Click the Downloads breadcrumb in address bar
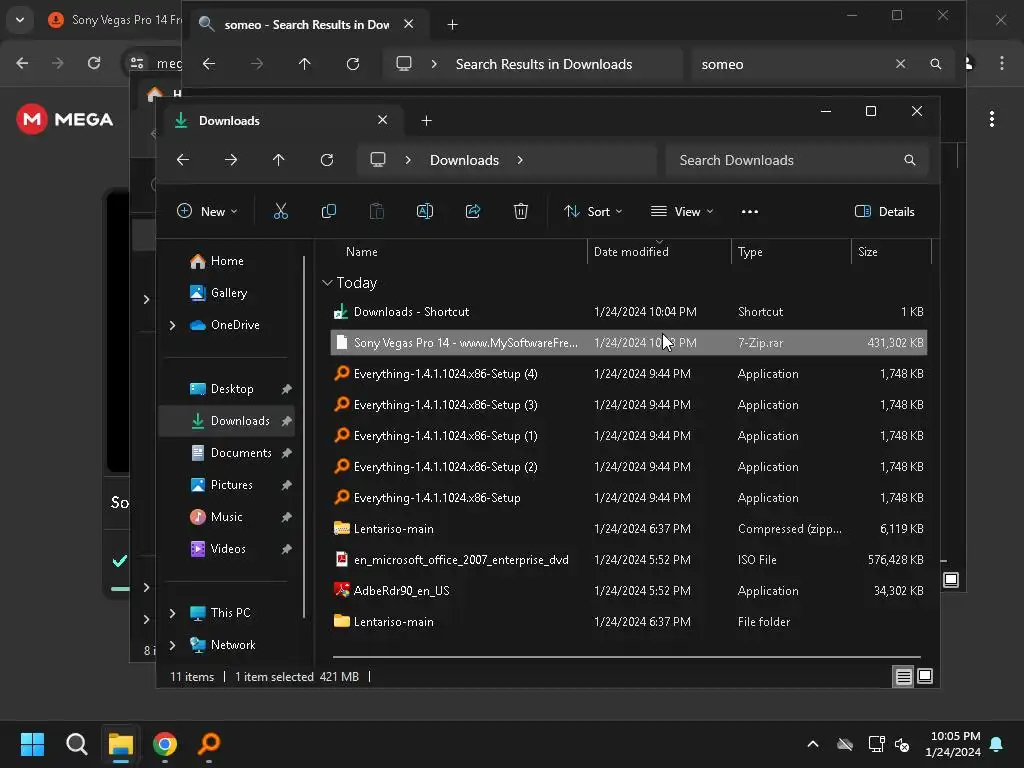1024x768 pixels. point(464,160)
